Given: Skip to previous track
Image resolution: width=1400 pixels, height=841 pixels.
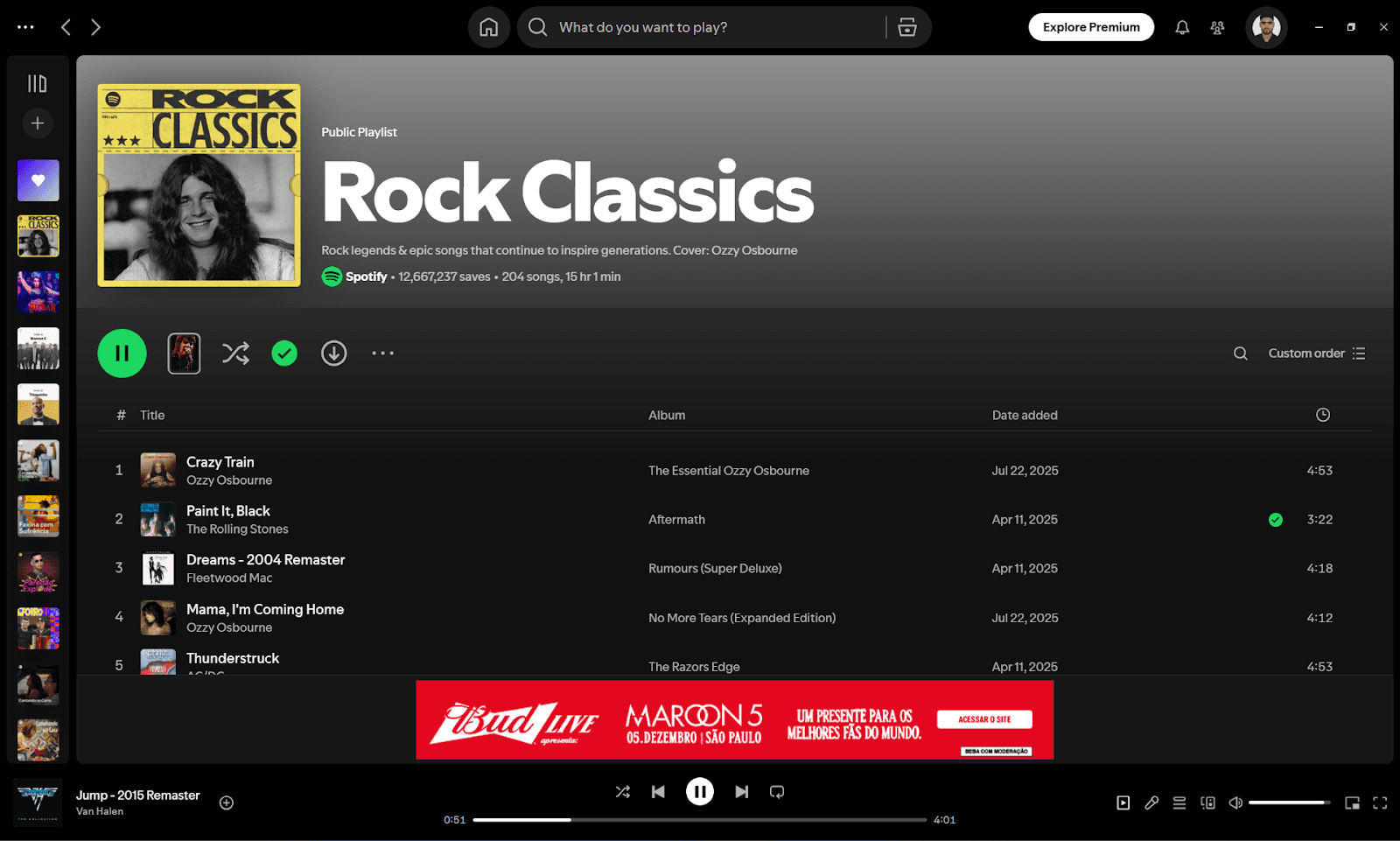Looking at the screenshot, I should point(658,792).
